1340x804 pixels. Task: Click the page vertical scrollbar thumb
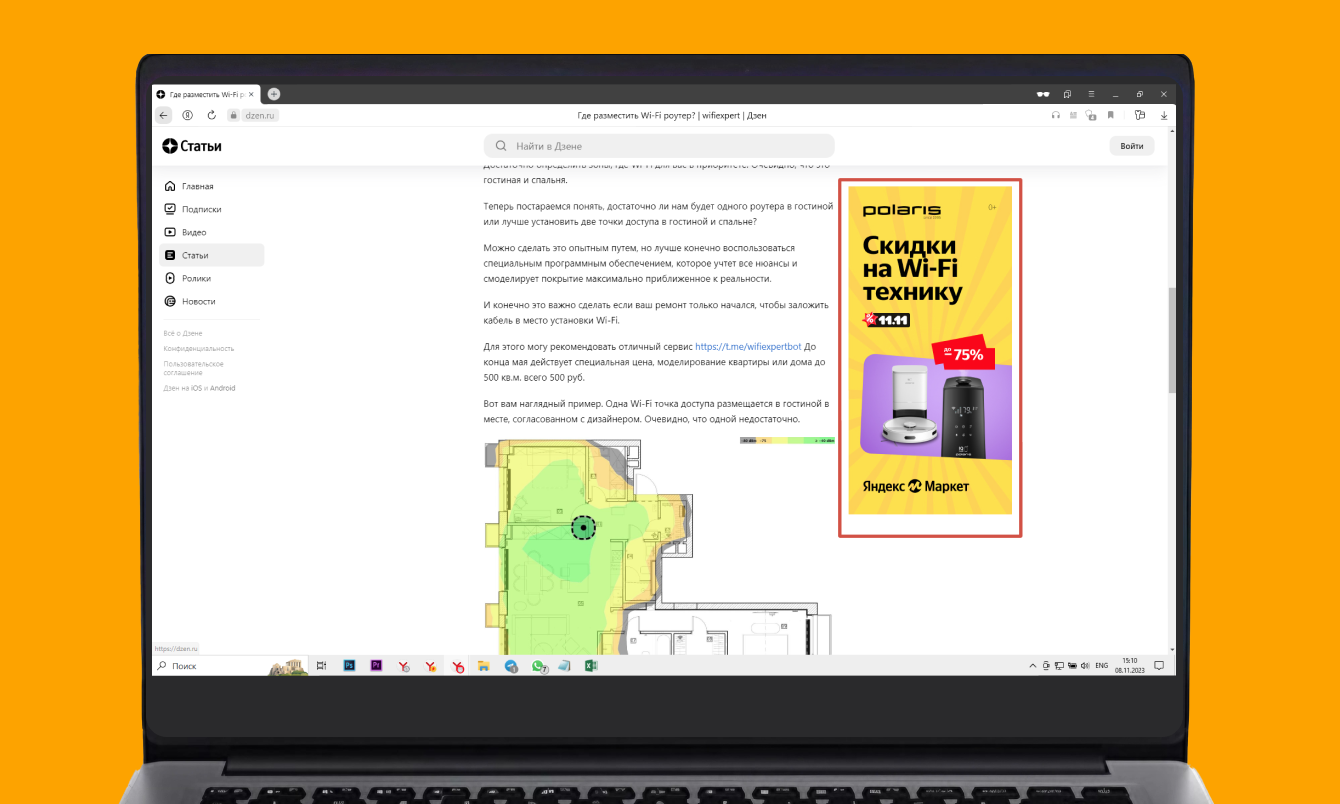1171,342
